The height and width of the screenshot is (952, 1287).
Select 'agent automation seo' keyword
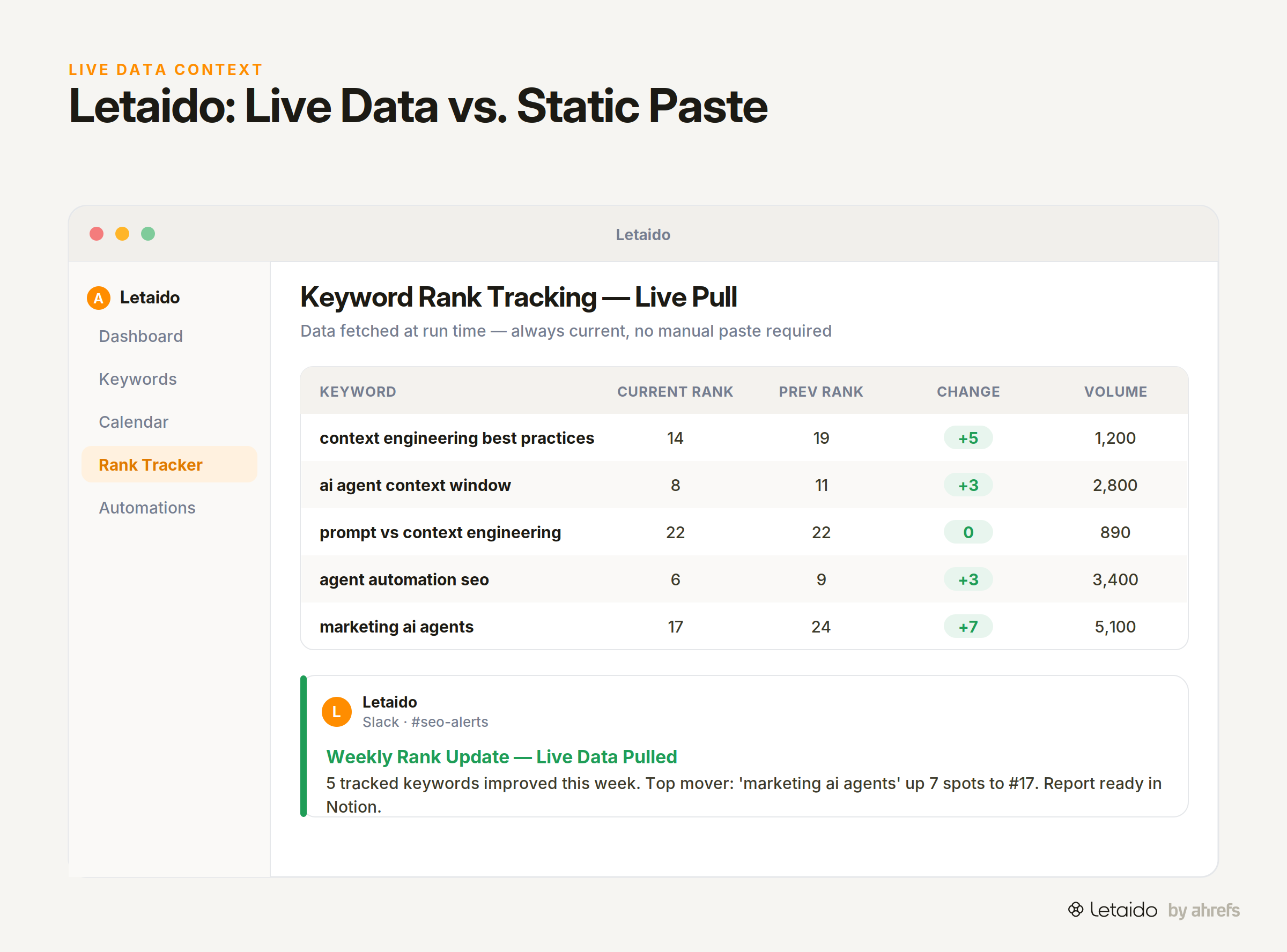404,580
